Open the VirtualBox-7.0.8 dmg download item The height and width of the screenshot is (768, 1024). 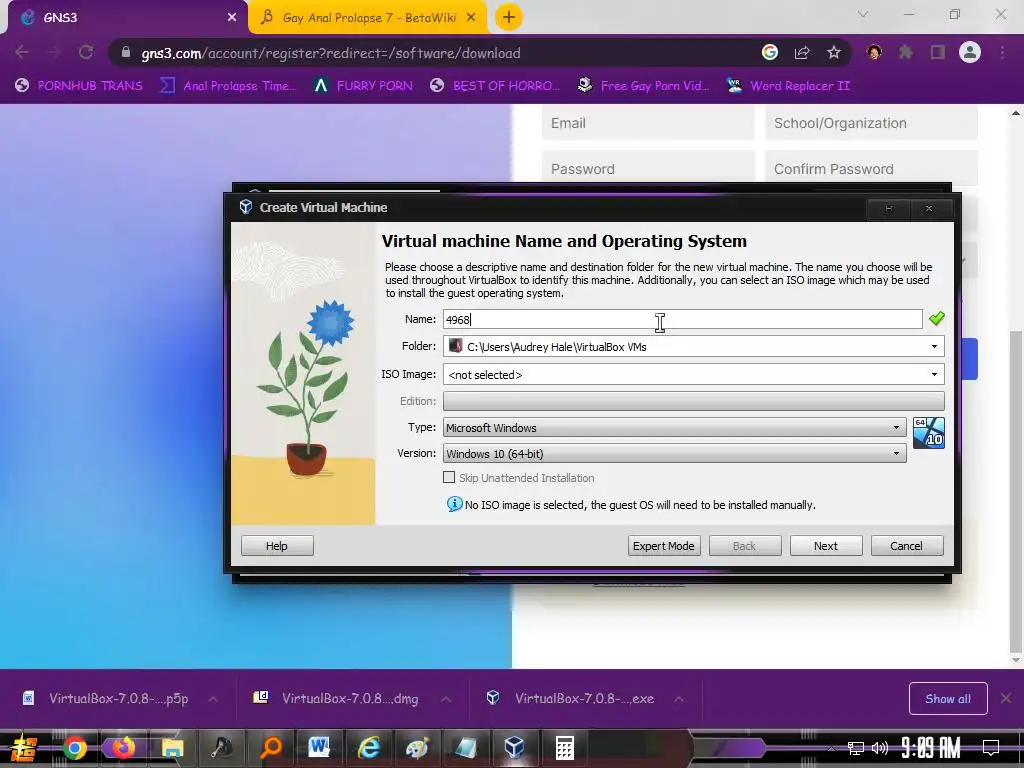[x=337, y=699]
